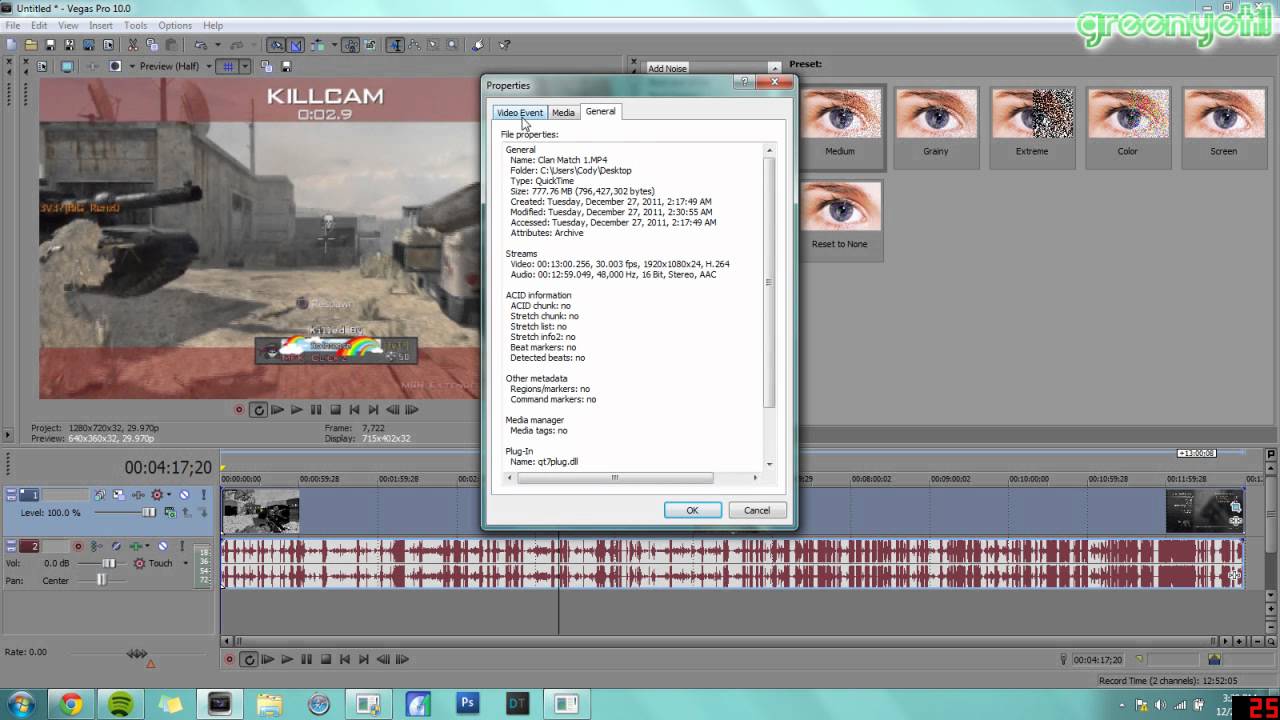
Task: Toggle Automatic Crossfades in the toolbar
Action: pos(295,45)
